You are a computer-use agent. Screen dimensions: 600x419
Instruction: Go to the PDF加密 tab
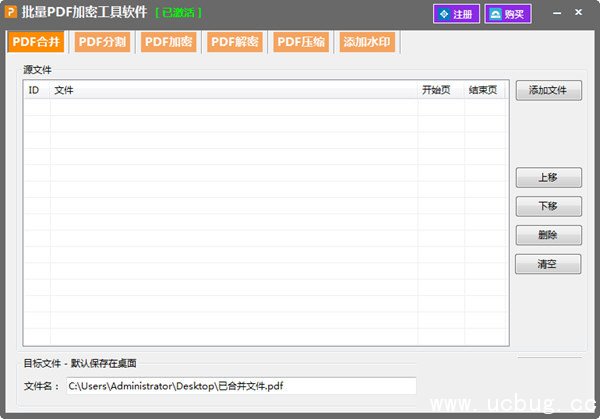[x=168, y=42]
